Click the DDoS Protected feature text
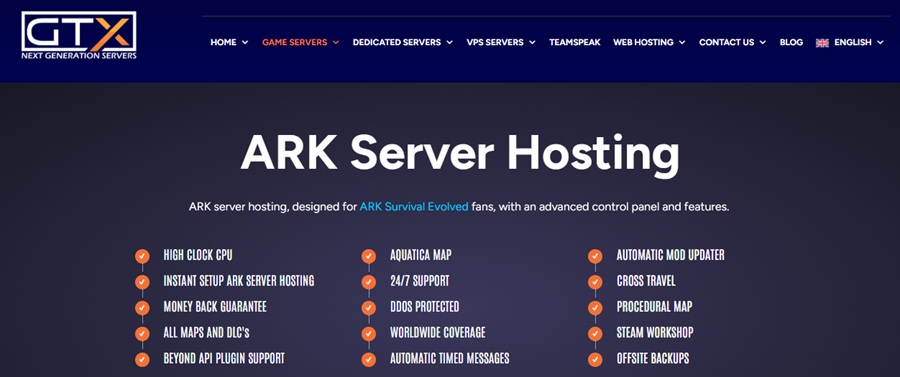Viewport: 900px width, 377px height. coord(425,307)
